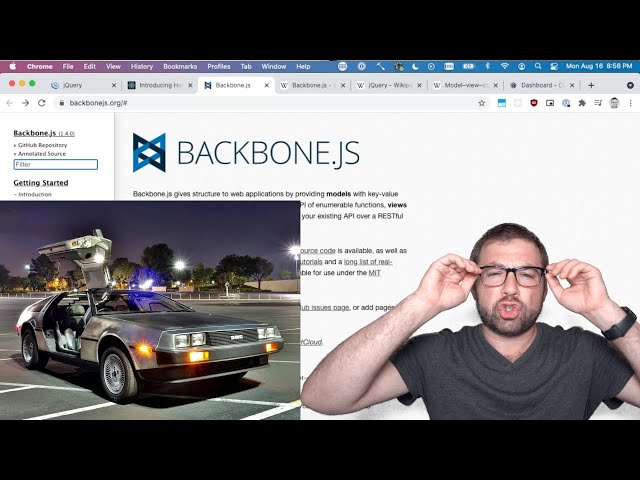Click the DeLorean car picture overlay
Screen dimensions: 640x480
tap(150, 310)
